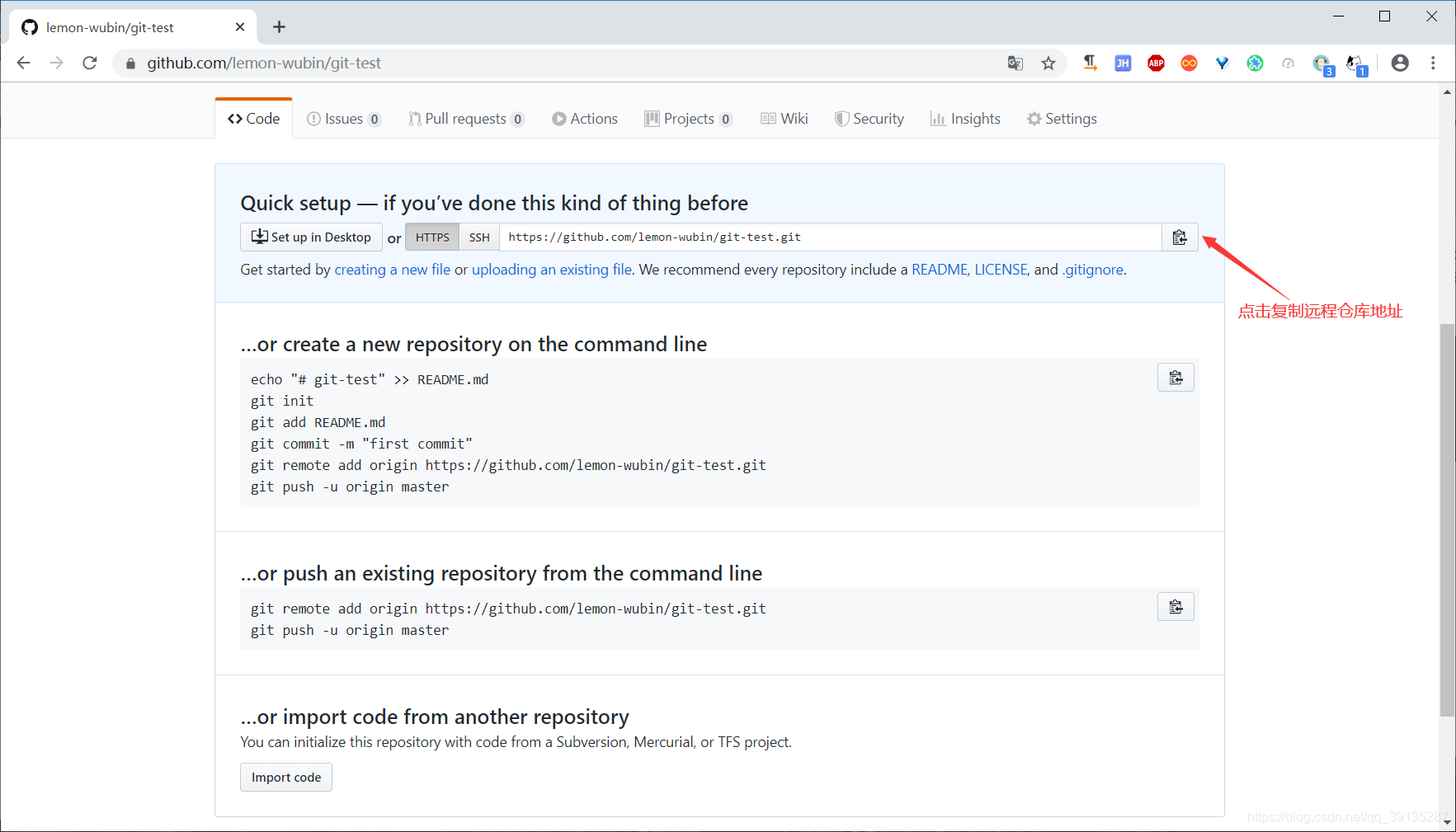Image resolution: width=1456 pixels, height=832 pixels.
Task: Click the 'git commit -m "first commit"' line
Action: tap(361, 444)
